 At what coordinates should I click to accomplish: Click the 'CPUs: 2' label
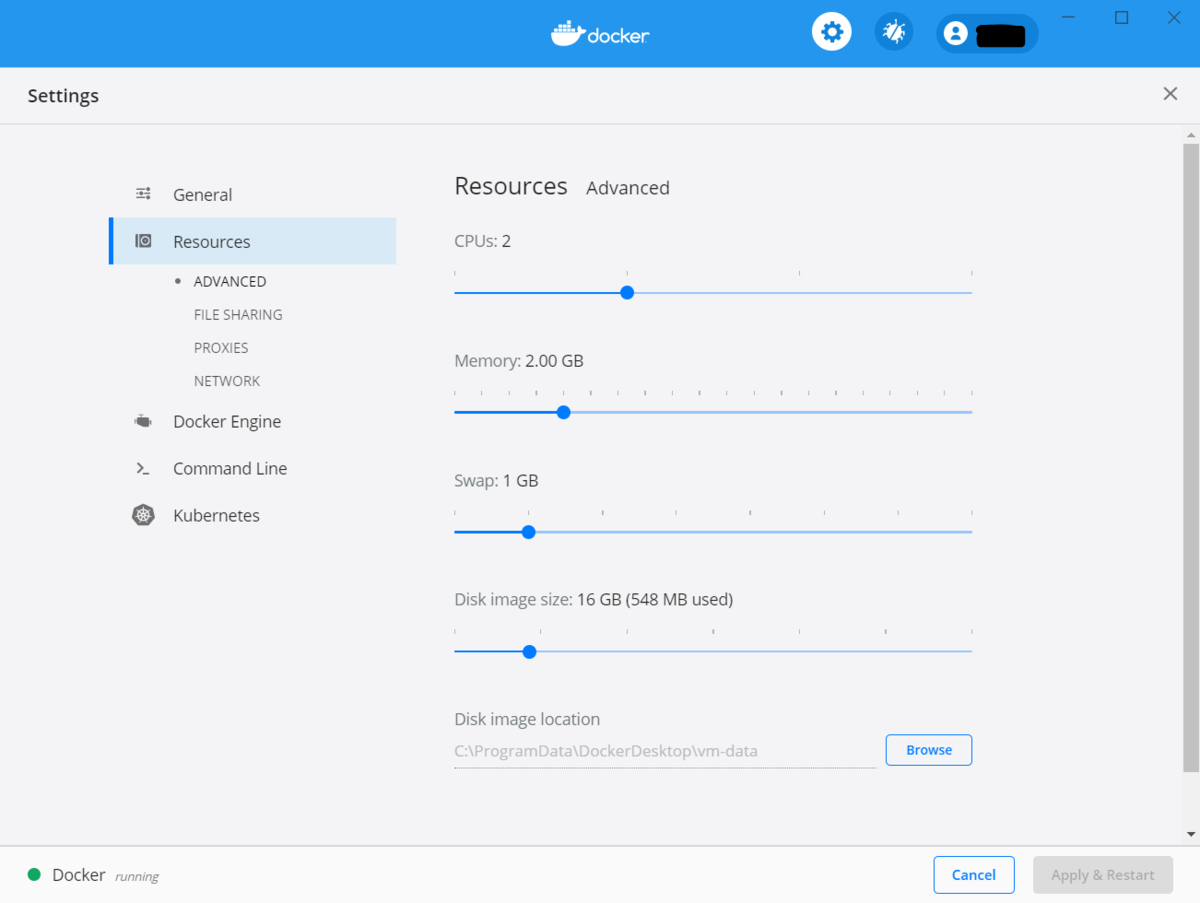[483, 241]
